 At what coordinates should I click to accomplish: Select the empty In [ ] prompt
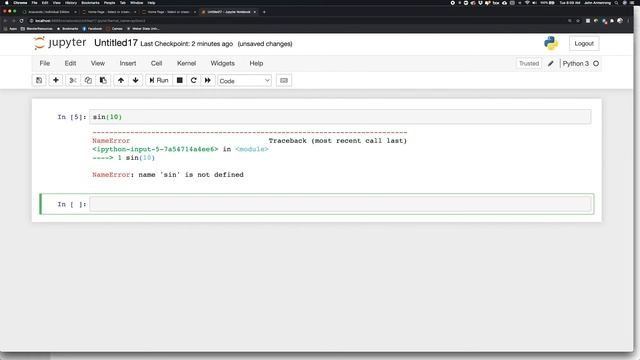(72, 204)
